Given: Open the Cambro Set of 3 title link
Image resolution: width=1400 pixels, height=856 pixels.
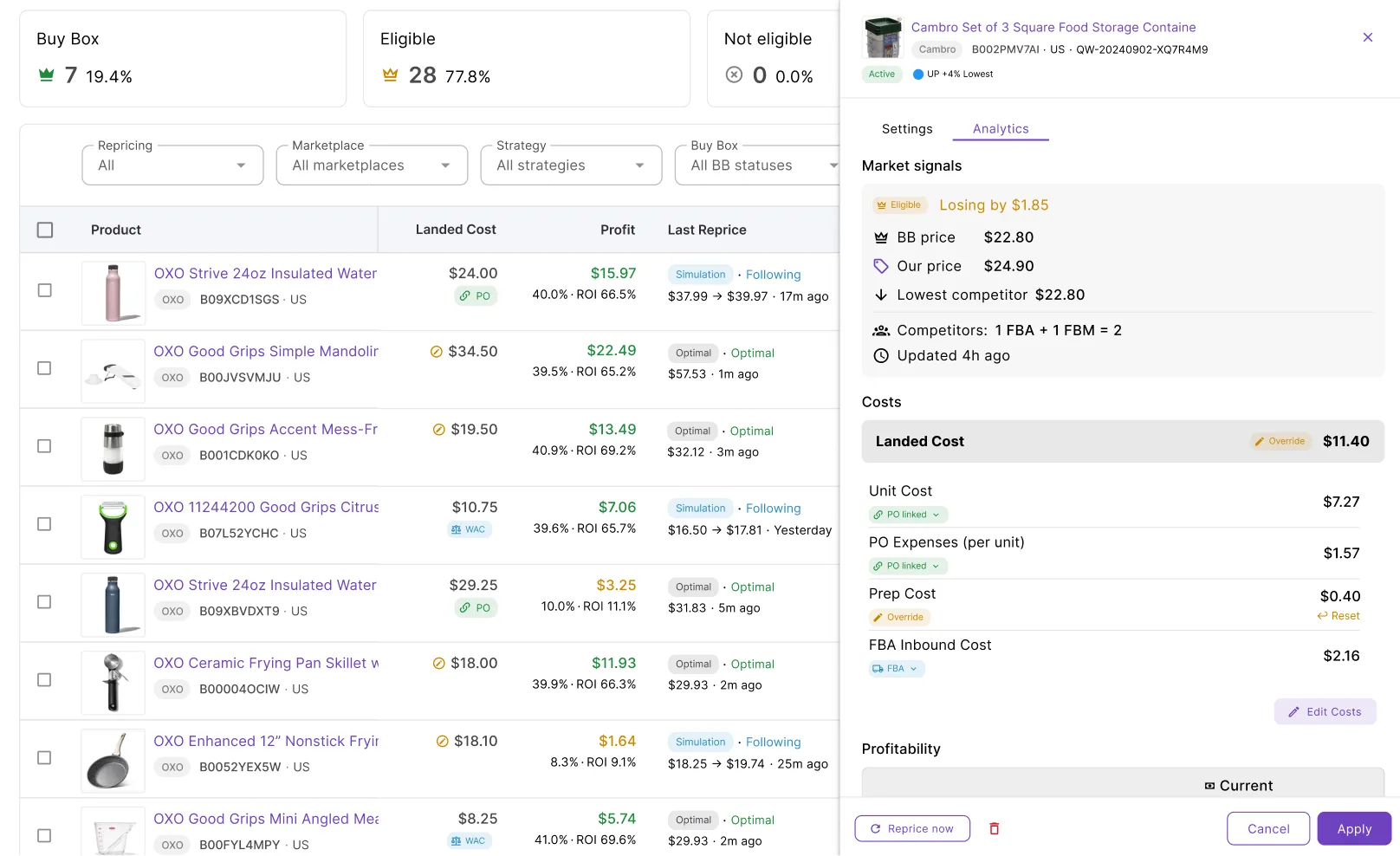Looking at the screenshot, I should pyautogui.click(x=1053, y=28).
